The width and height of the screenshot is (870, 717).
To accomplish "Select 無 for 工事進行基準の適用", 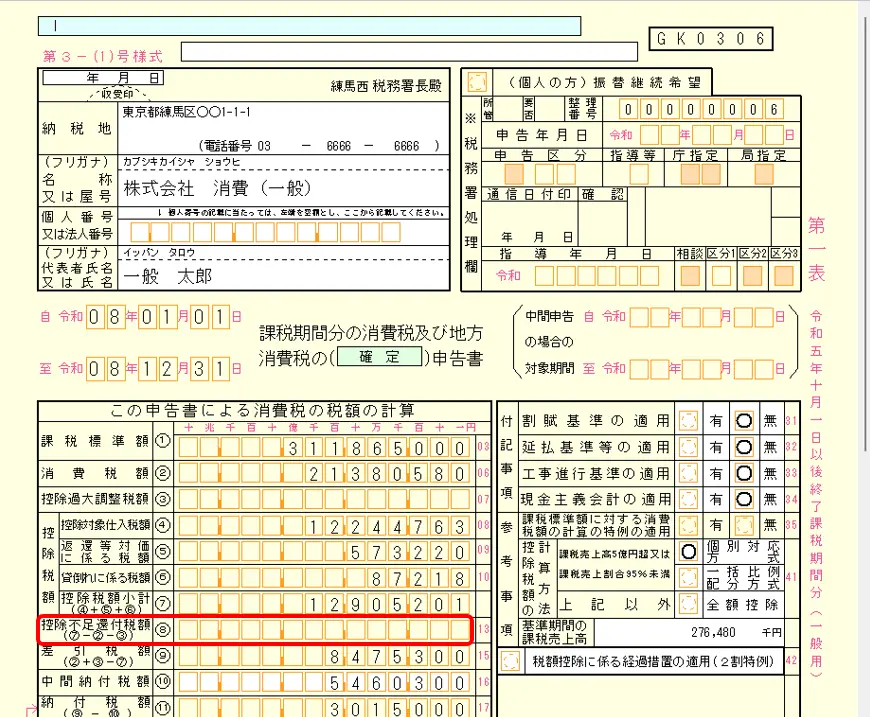I will click(x=744, y=473).
